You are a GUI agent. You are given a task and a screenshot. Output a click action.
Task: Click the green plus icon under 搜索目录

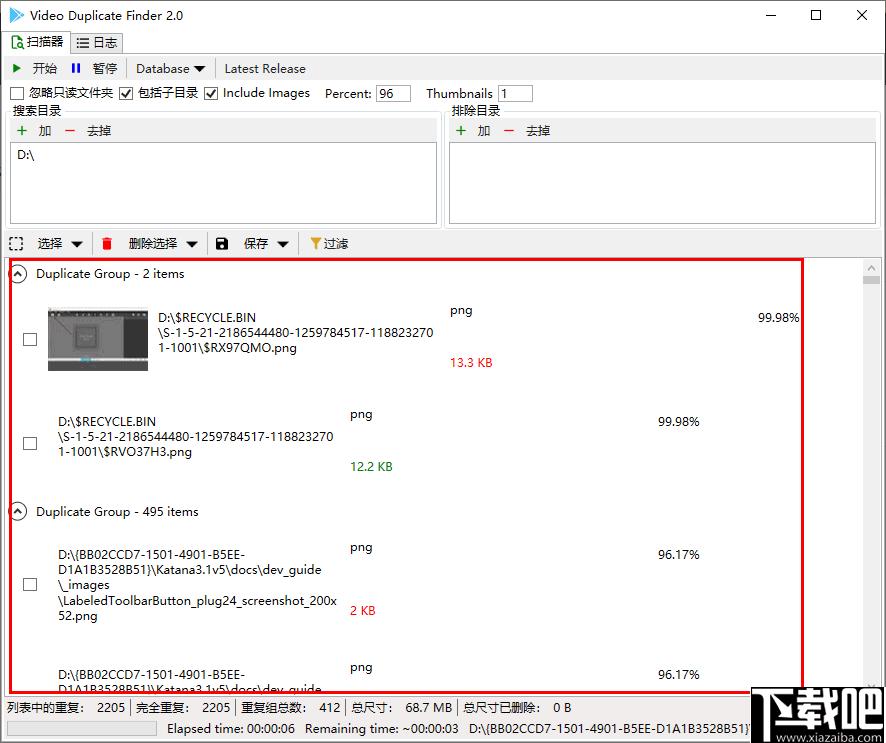coord(22,131)
